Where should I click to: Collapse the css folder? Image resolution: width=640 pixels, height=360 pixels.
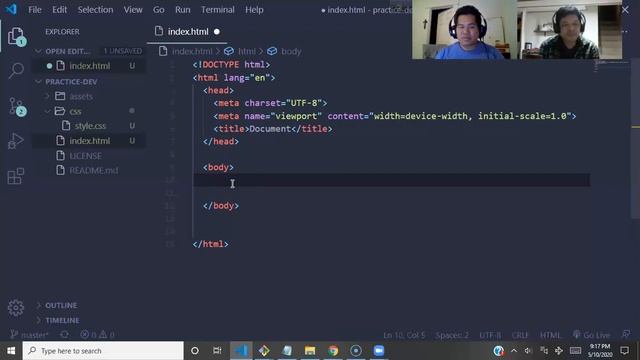tap(75, 111)
